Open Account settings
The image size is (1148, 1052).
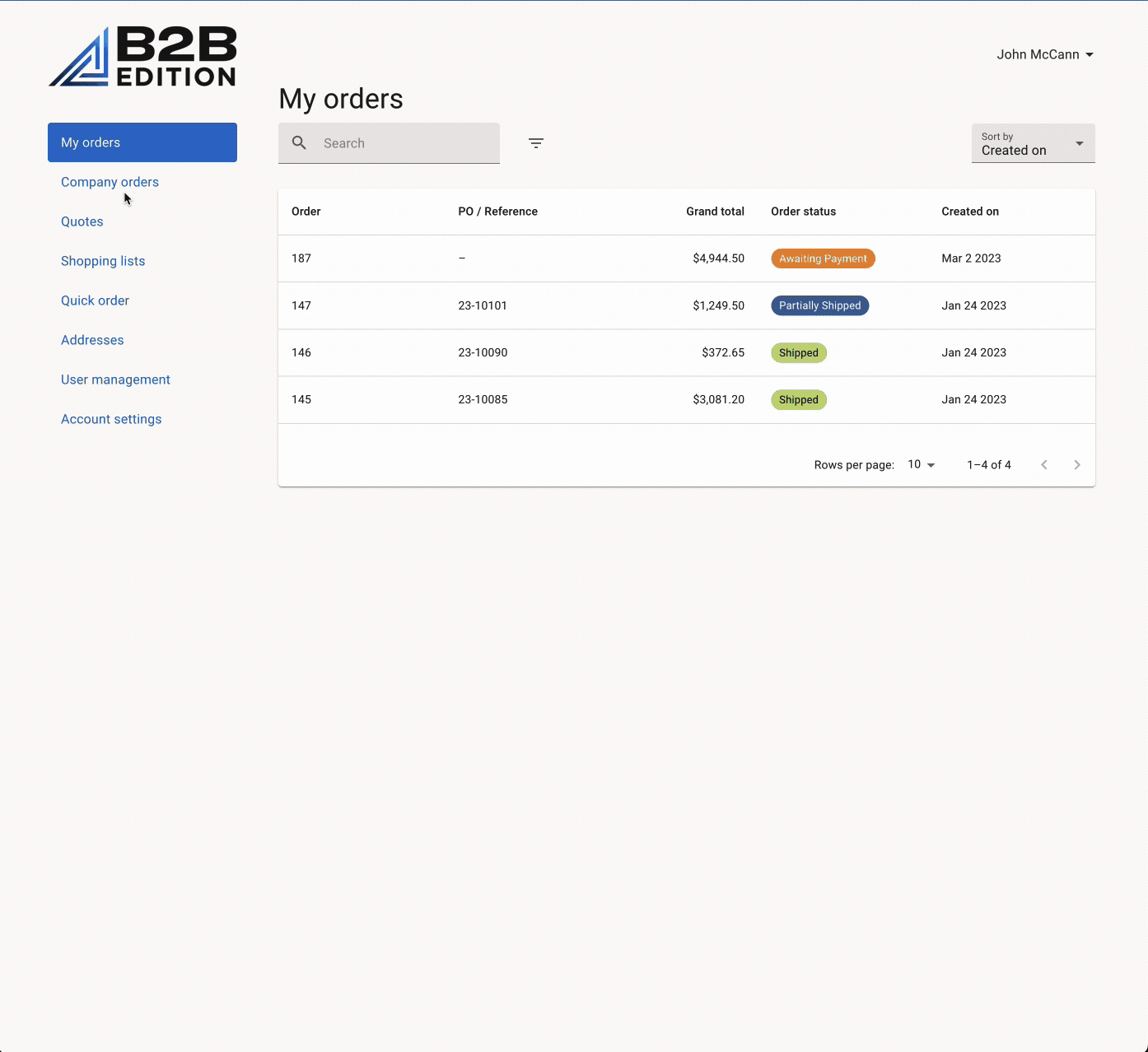(x=111, y=419)
